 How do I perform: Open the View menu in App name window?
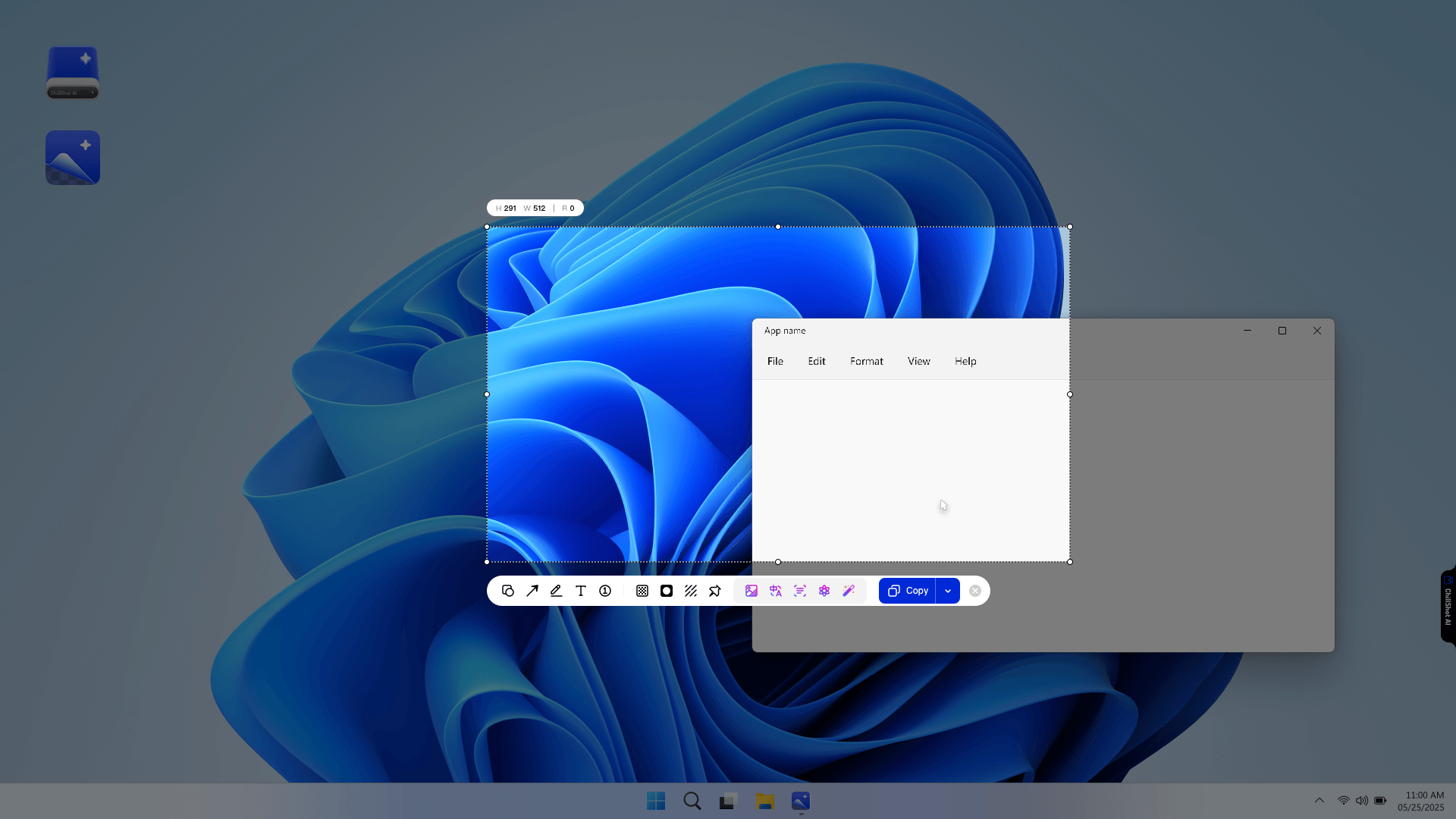coord(919,361)
